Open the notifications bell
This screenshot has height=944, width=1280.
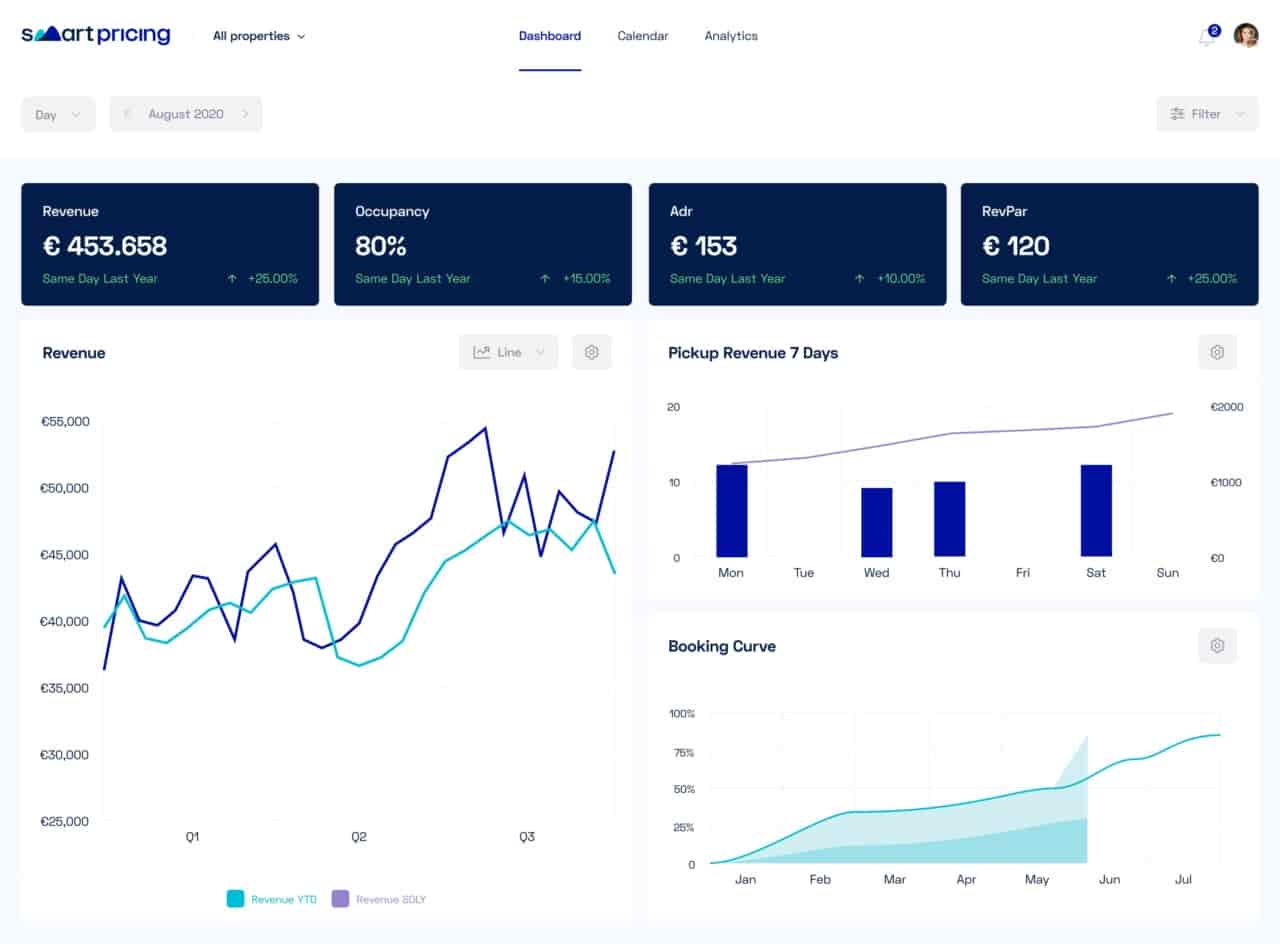click(1207, 37)
